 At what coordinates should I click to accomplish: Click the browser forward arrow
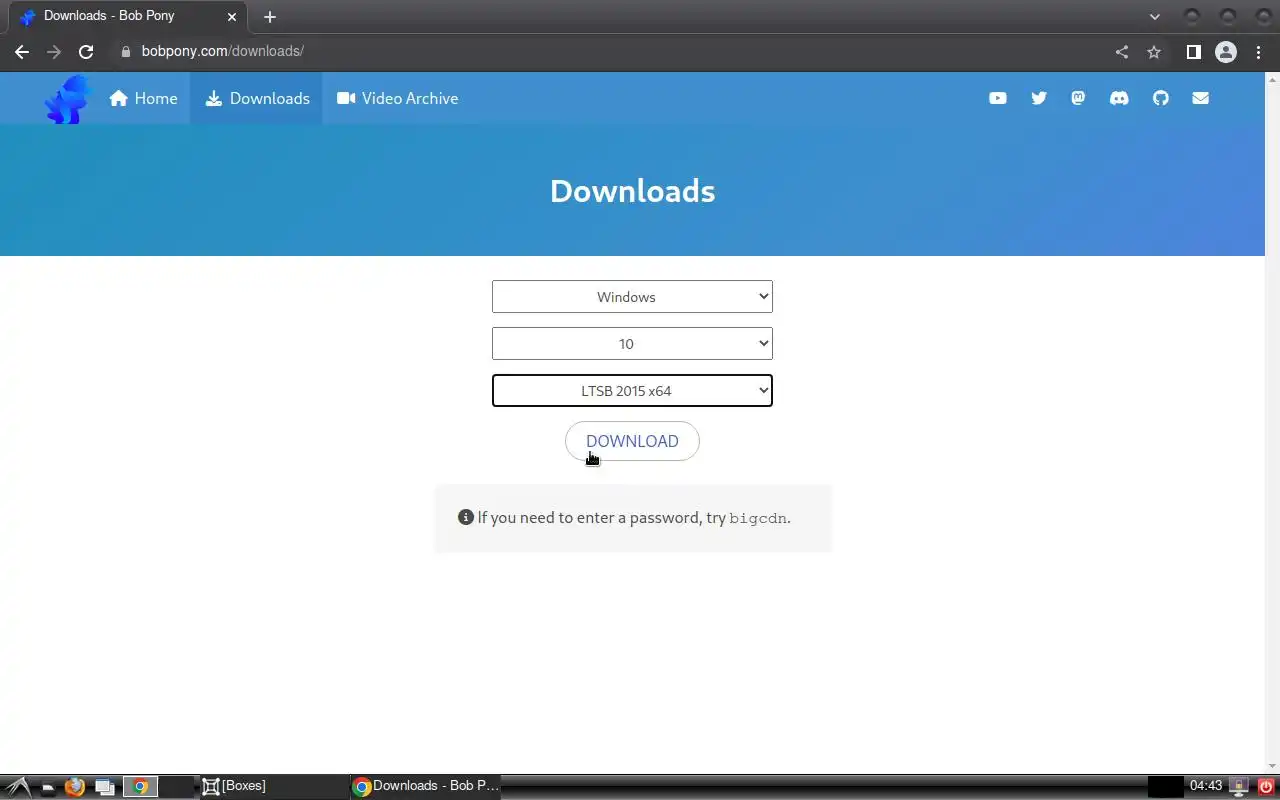pyautogui.click(x=54, y=52)
